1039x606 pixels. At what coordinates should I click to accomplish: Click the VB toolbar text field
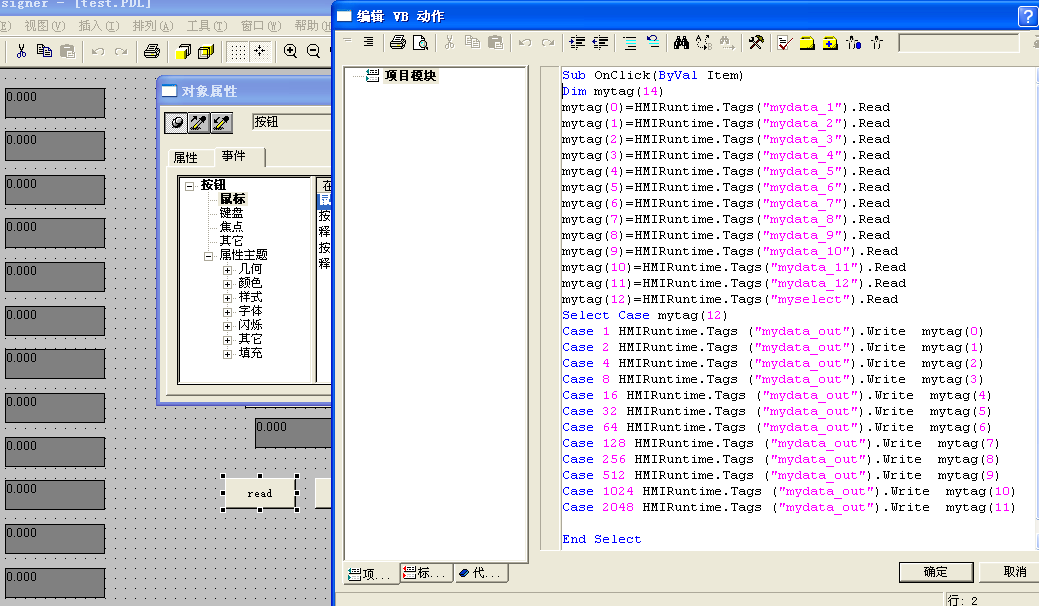coord(958,43)
